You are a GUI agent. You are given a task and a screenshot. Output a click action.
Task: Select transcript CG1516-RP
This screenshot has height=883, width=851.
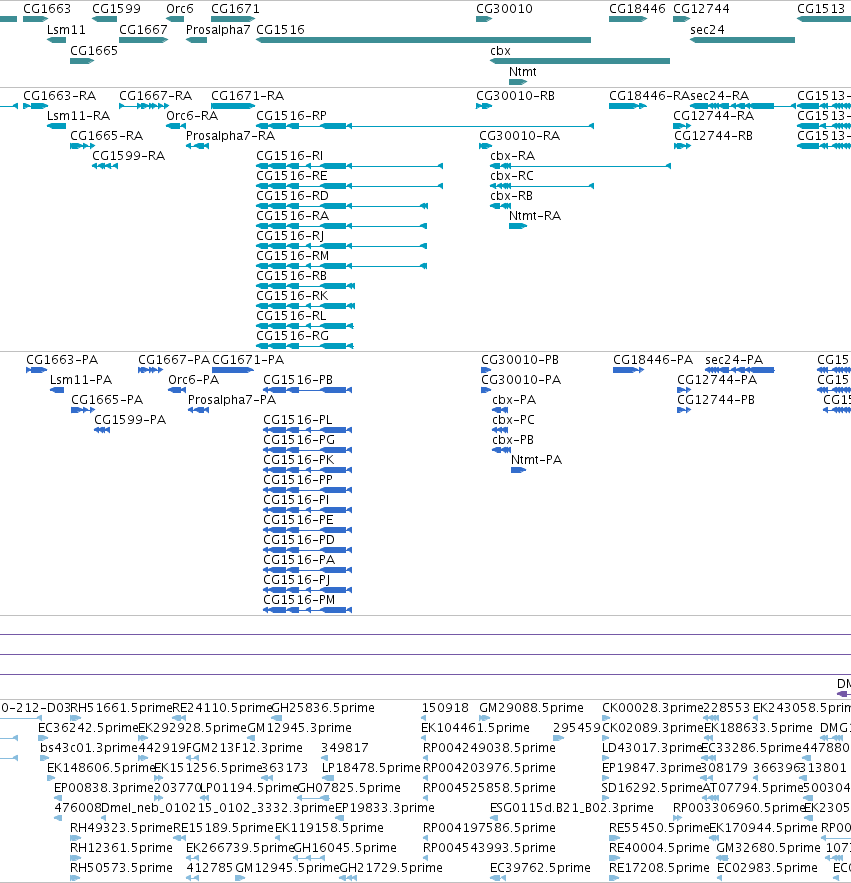click(x=425, y=126)
